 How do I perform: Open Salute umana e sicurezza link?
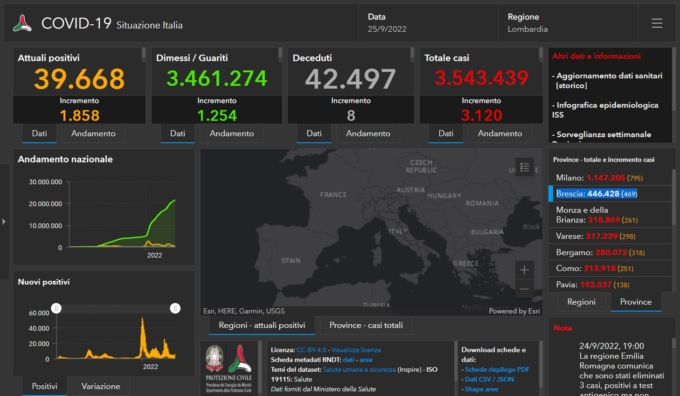tap(360, 370)
